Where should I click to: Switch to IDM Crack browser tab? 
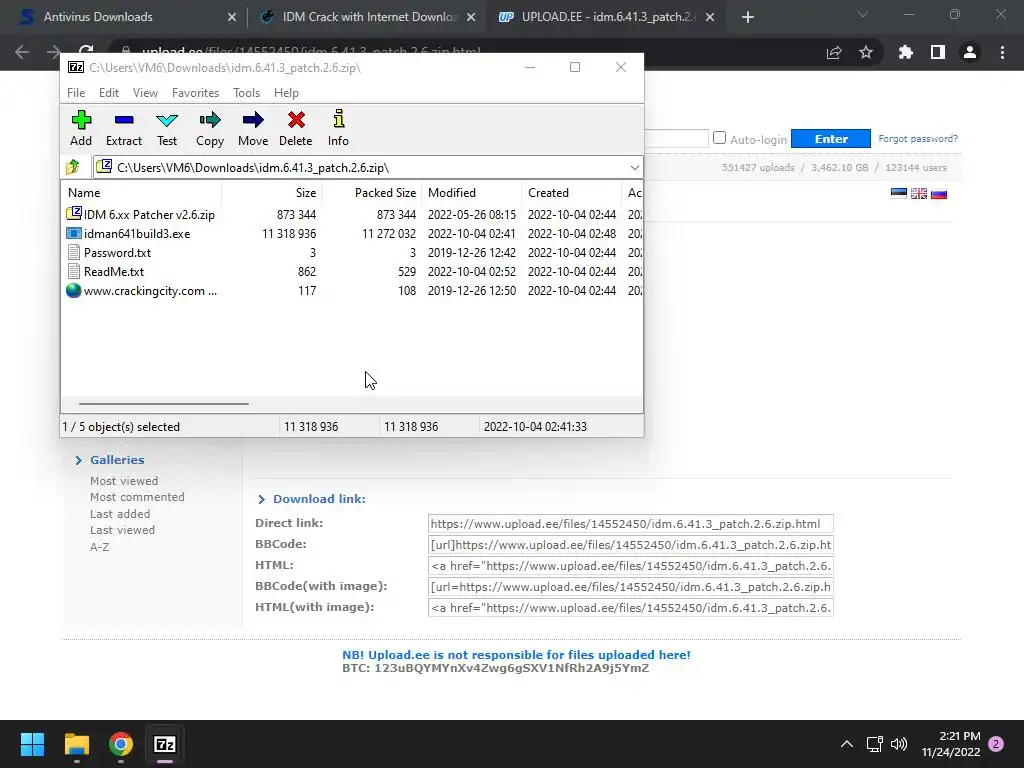pos(368,17)
